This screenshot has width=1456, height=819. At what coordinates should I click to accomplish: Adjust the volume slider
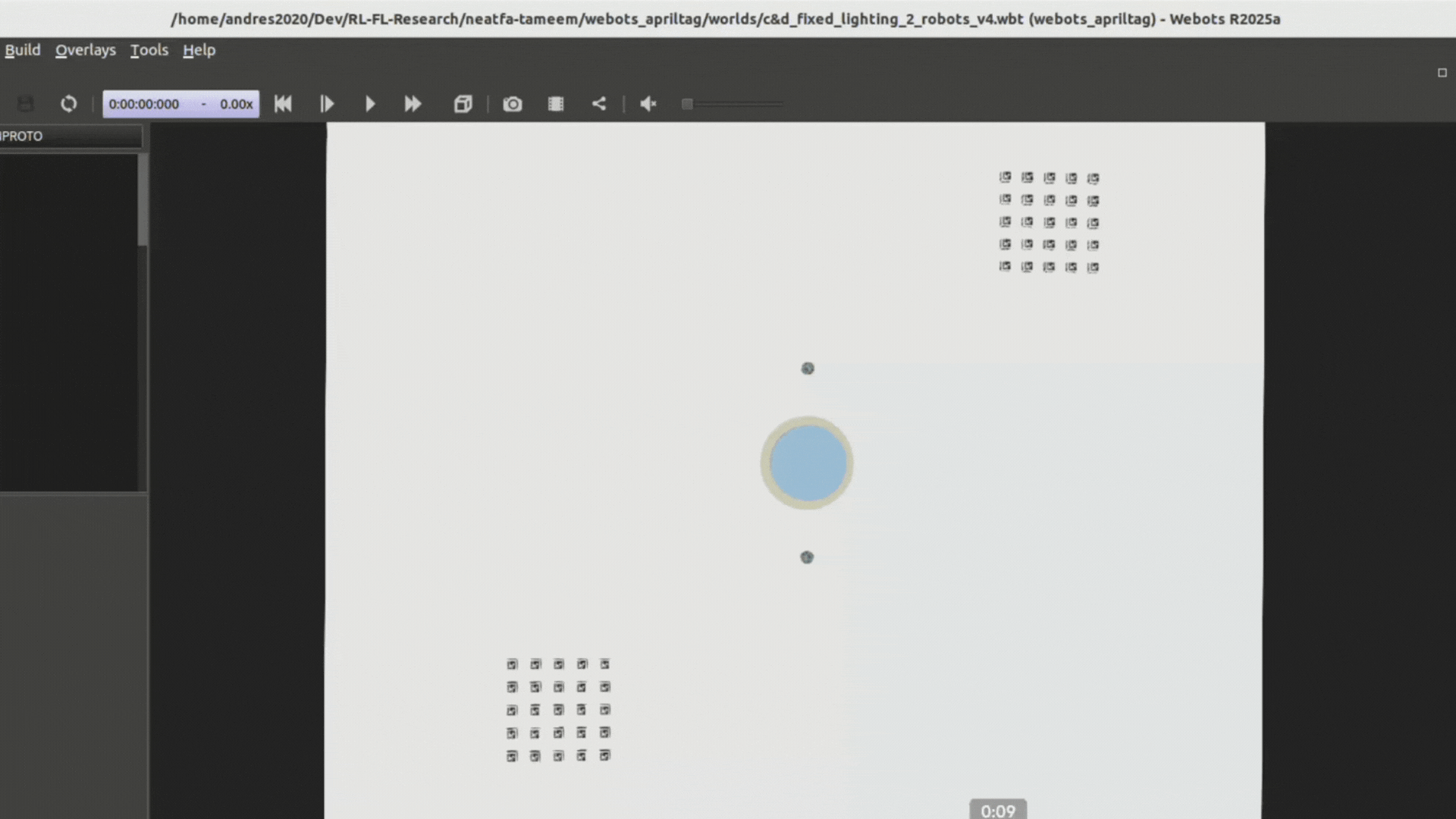(x=732, y=104)
